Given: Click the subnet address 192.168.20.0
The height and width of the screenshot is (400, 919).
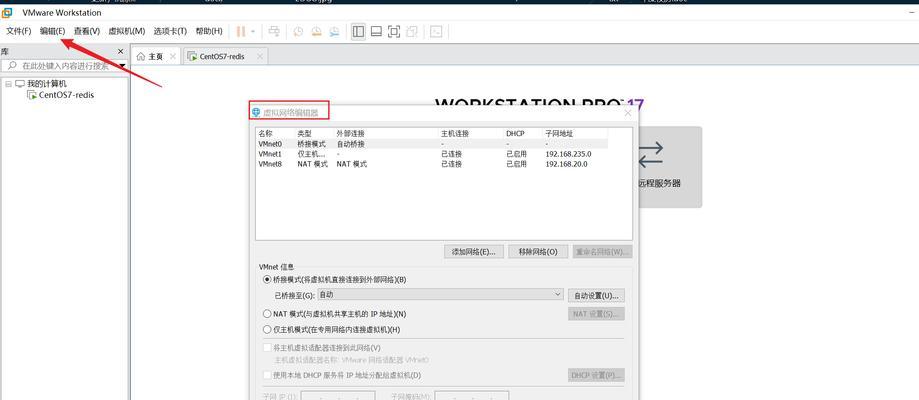Looking at the screenshot, I should click(x=566, y=164).
